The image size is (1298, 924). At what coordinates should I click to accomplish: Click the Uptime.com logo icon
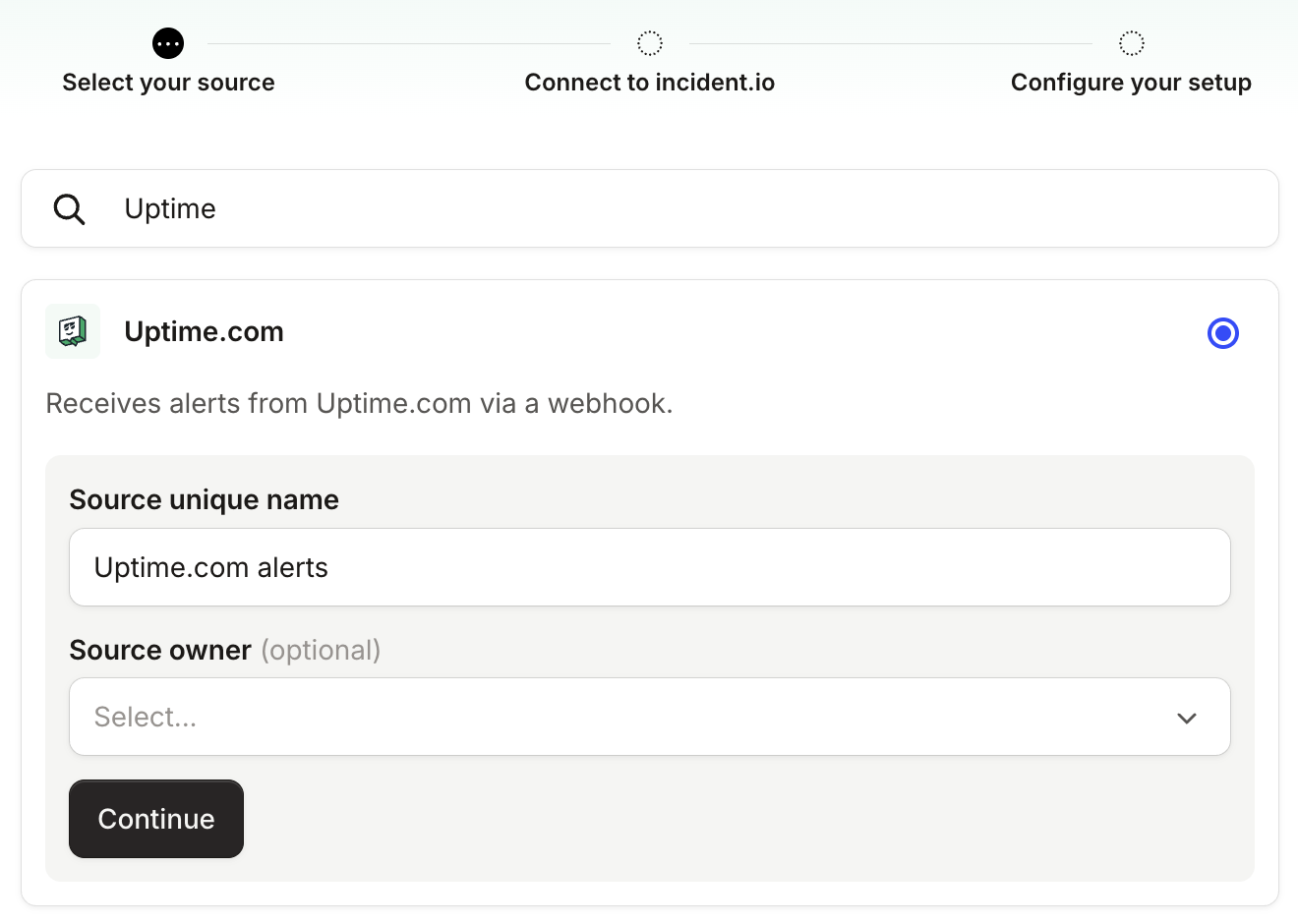(73, 331)
